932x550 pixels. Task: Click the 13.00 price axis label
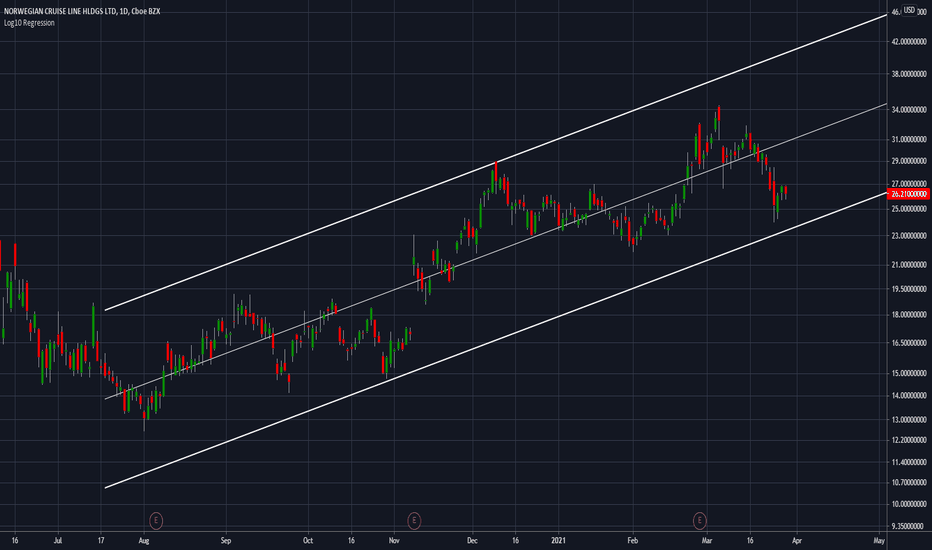point(909,420)
